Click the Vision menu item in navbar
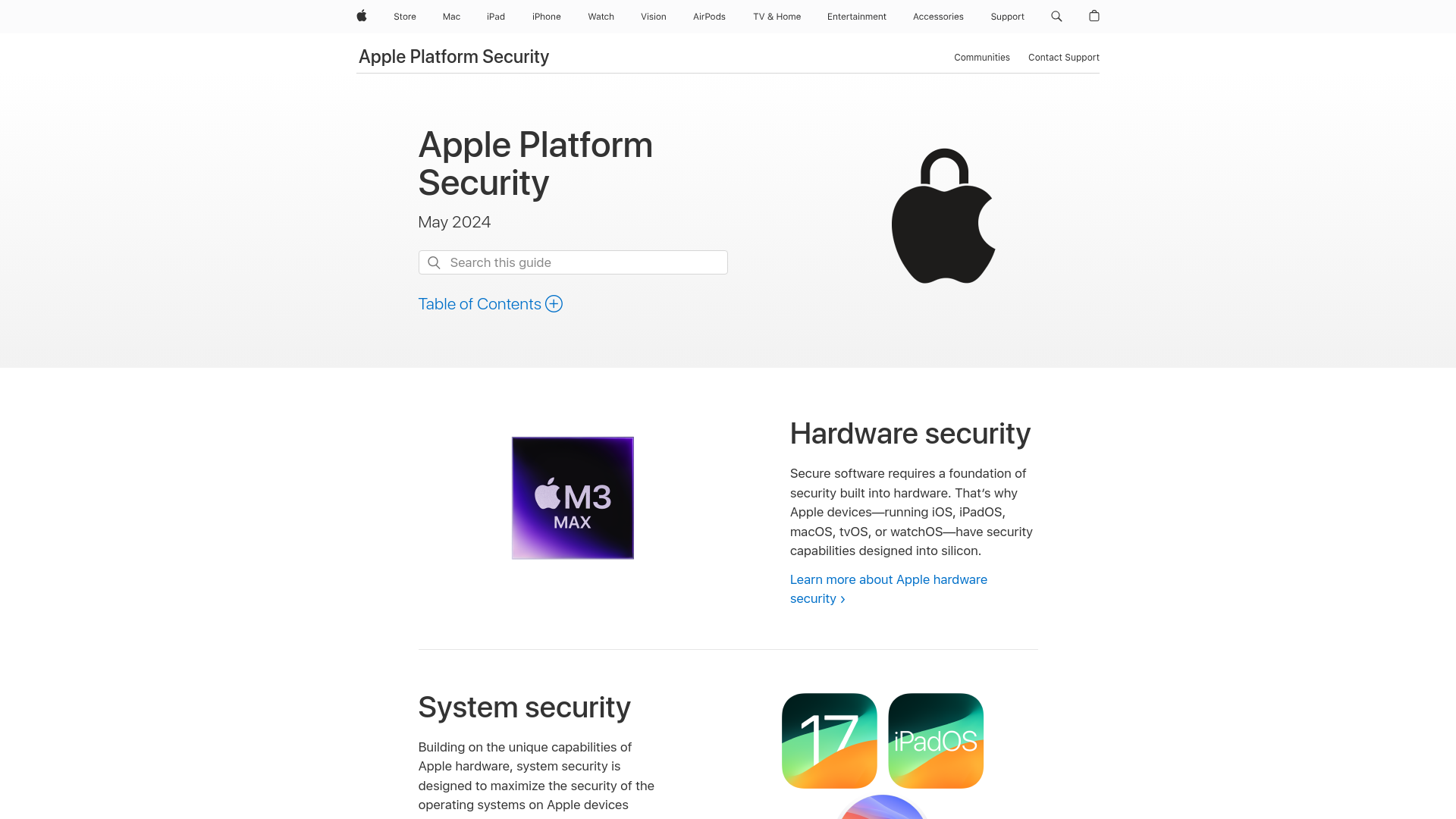Viewport: 1456px width, 819px height. point(653,17)
